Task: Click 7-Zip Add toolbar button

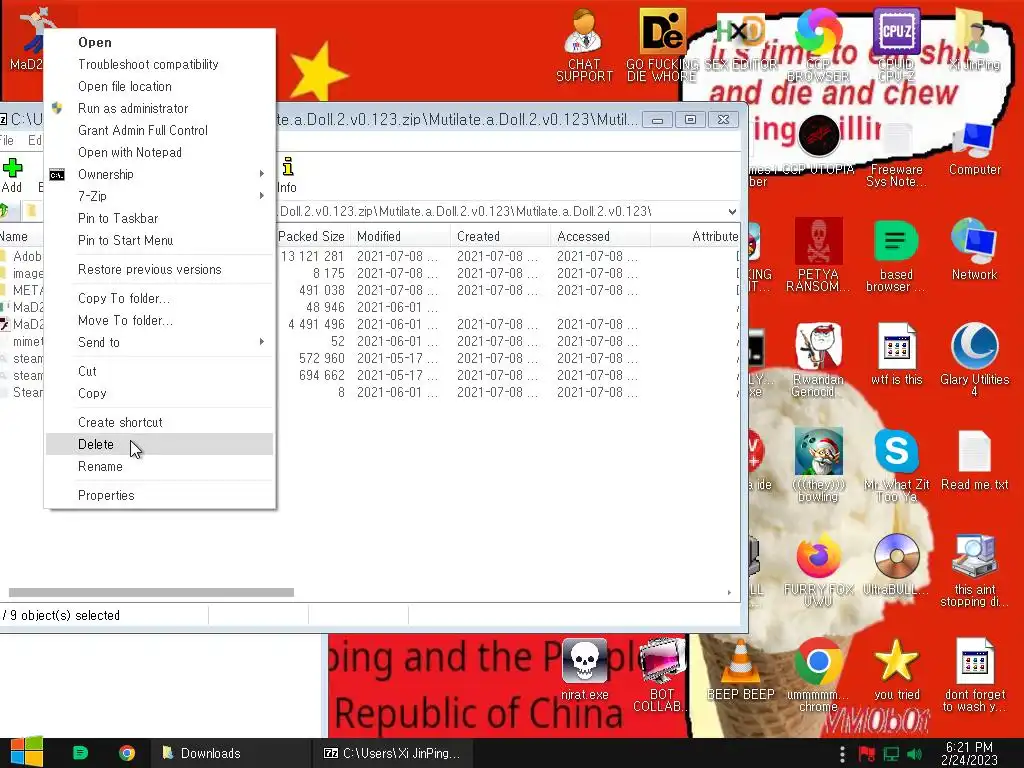Action: pyautogui.click(x=12, y=175)
